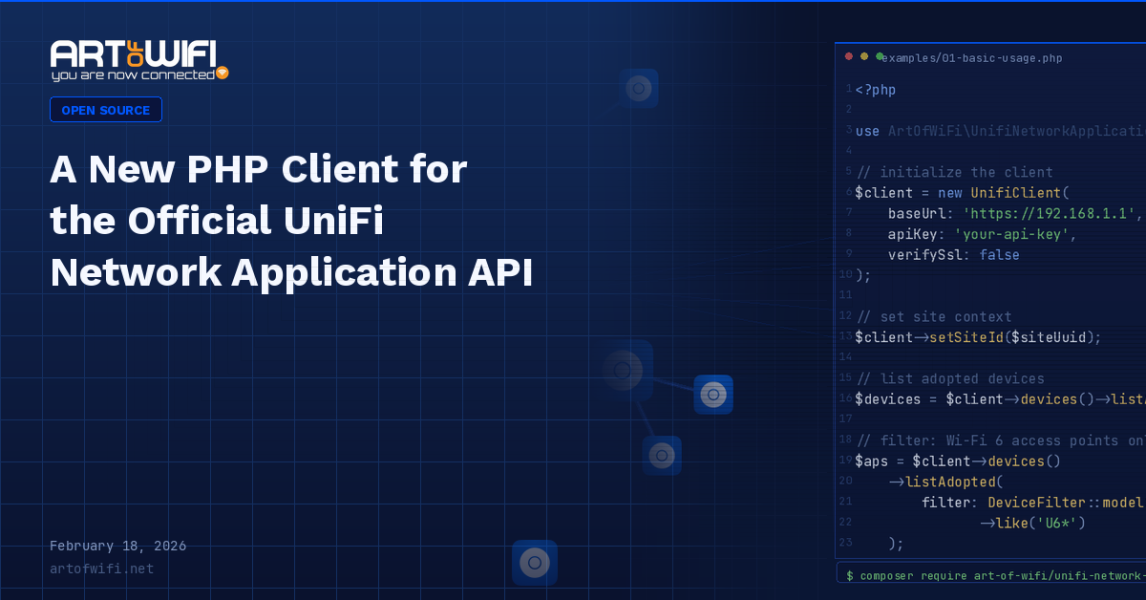Click the date February 18, 2026
The height and width of the screenshot is (600, 1146).
(x=118, y=546)
